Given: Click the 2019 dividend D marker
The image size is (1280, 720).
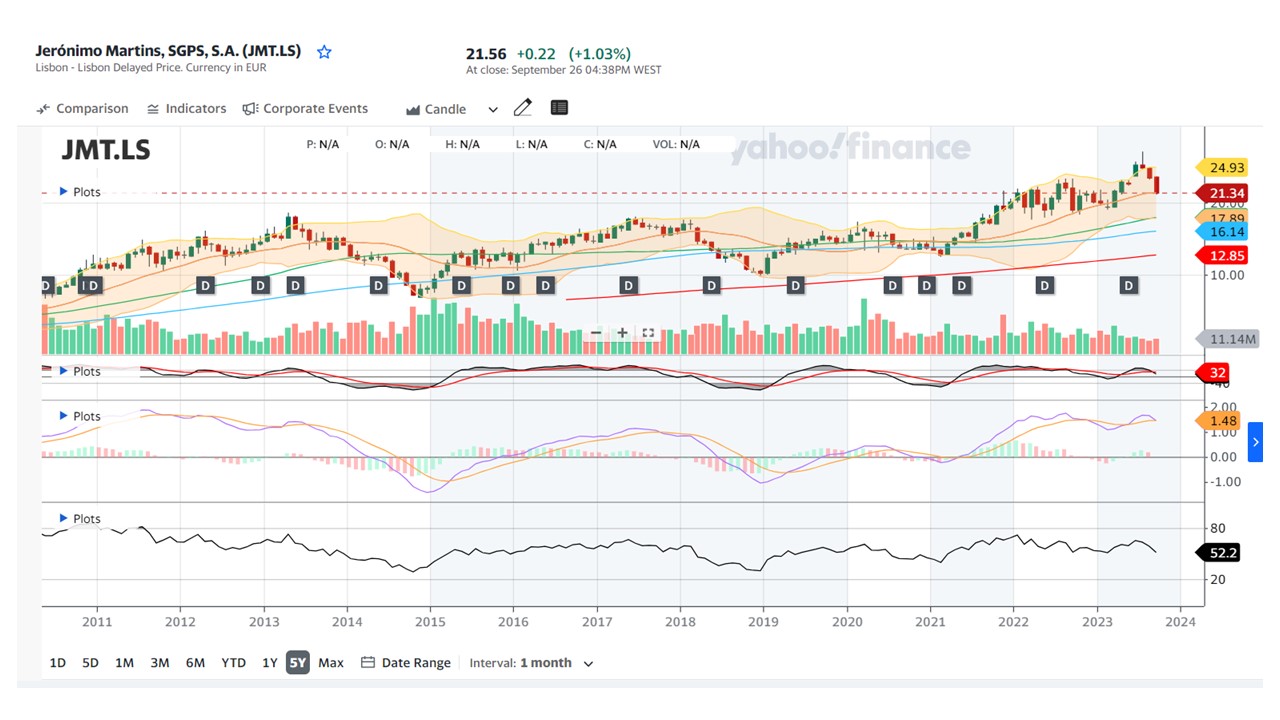Looking at the screenshot, I should pos(795,286).
